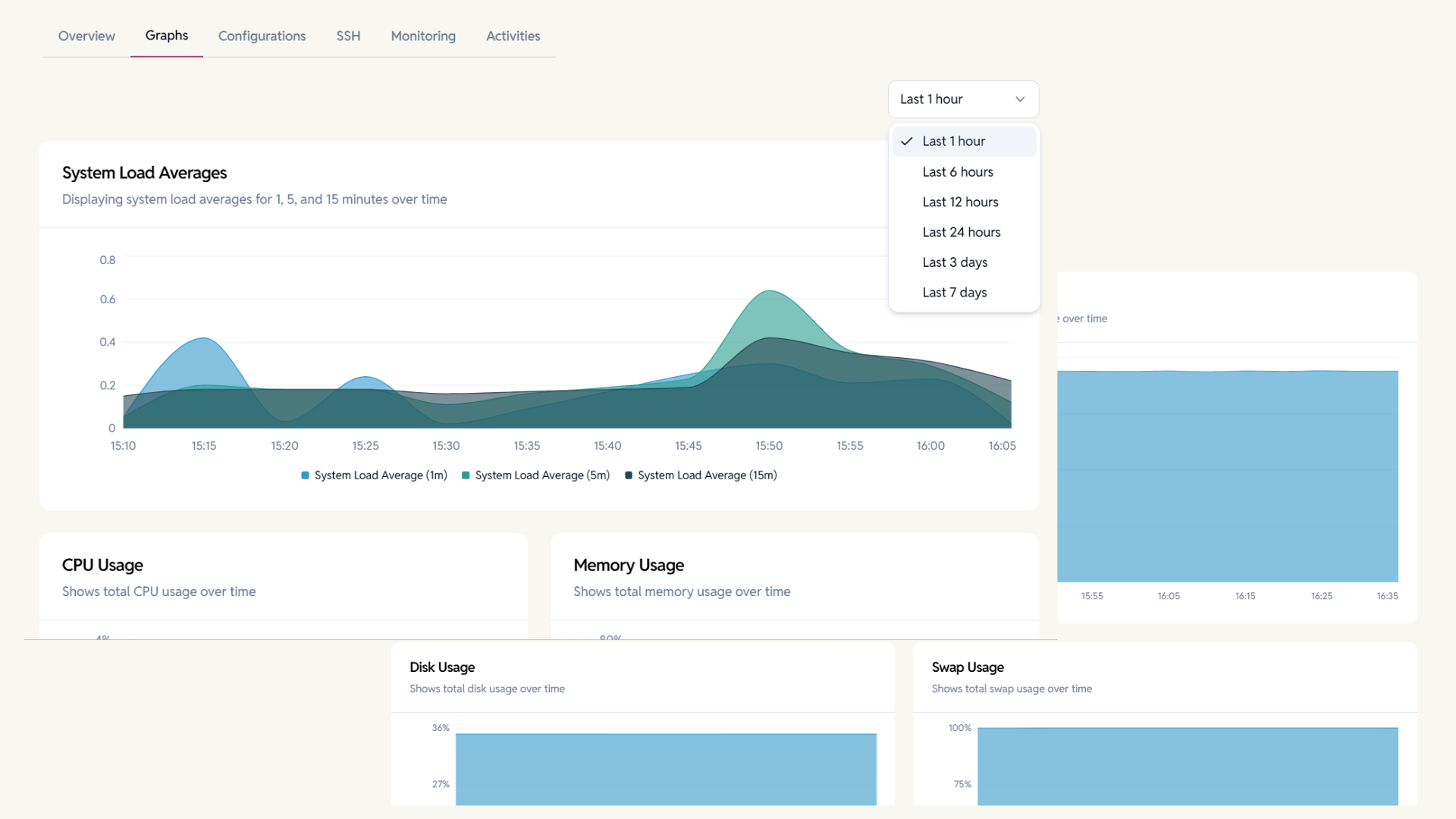Open the SSH tab
The width and height of the screenshot is (1456, 819).
348,36
